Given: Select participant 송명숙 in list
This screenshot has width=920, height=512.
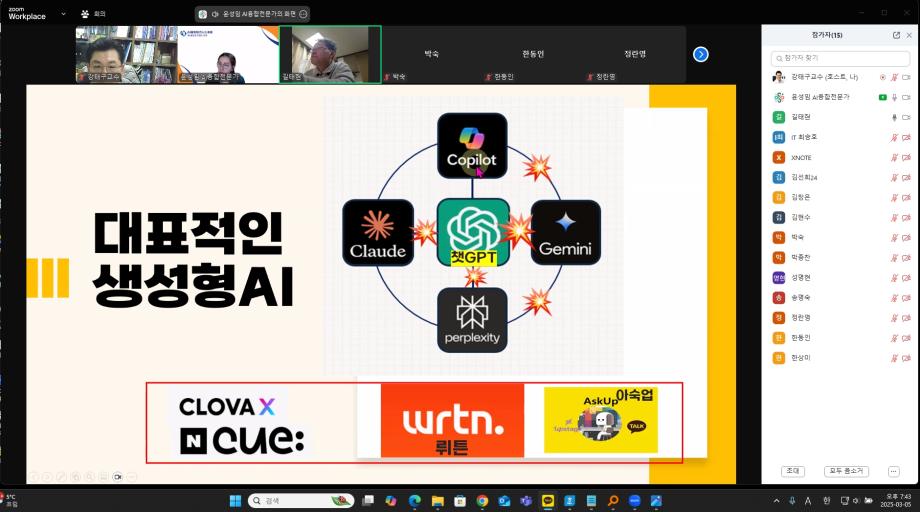Looking at the screenshot, I should pyautogui.click(x=840, y=298).
